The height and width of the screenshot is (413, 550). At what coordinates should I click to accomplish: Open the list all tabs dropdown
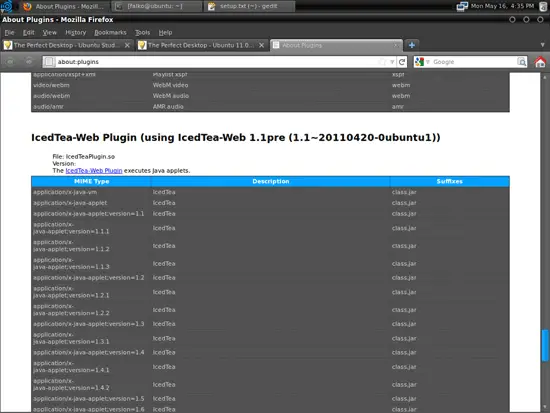(542, 45)
